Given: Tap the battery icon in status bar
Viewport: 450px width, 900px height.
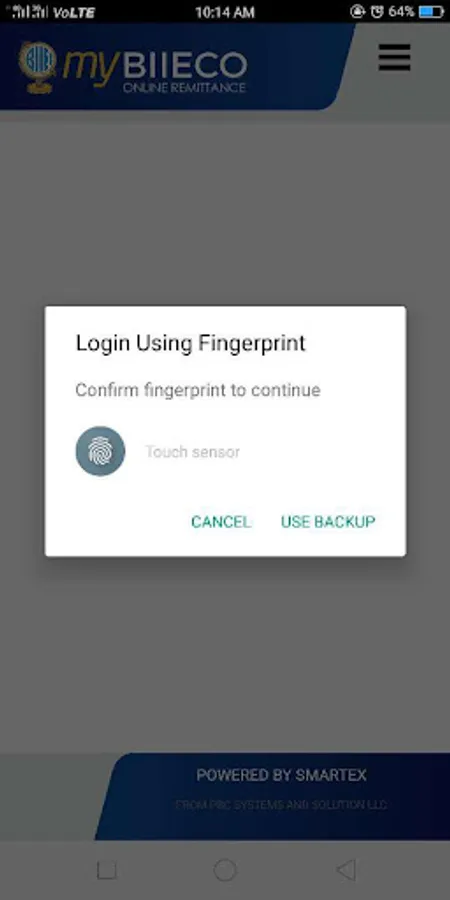Looking at the screenshot, I should coord(432,11).
